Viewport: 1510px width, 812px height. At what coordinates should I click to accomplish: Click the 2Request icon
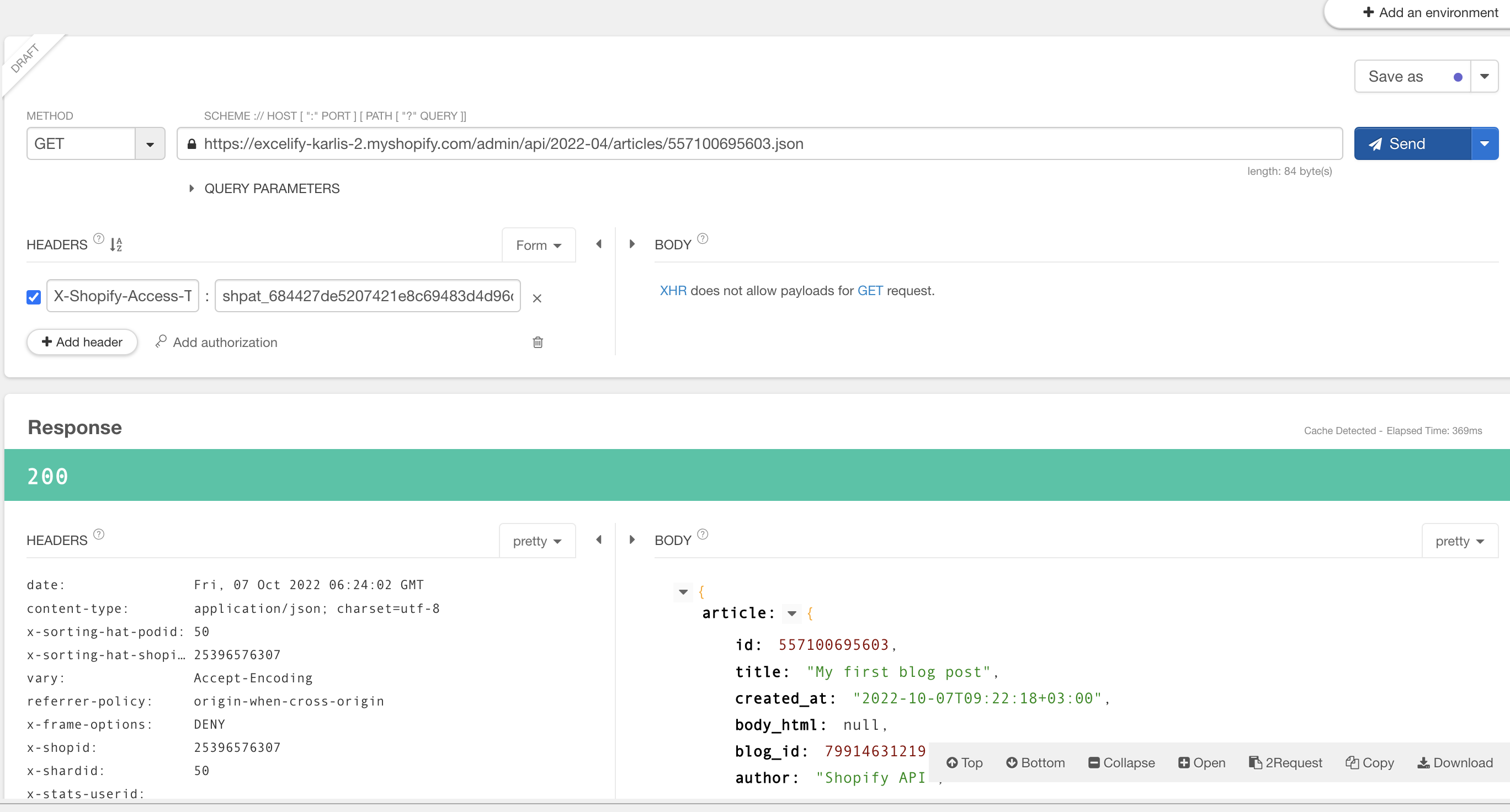[1285, 762]
